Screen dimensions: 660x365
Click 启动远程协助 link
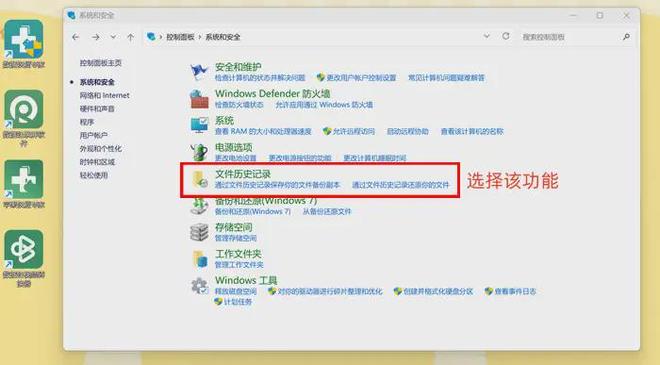(x=407, y=131)
